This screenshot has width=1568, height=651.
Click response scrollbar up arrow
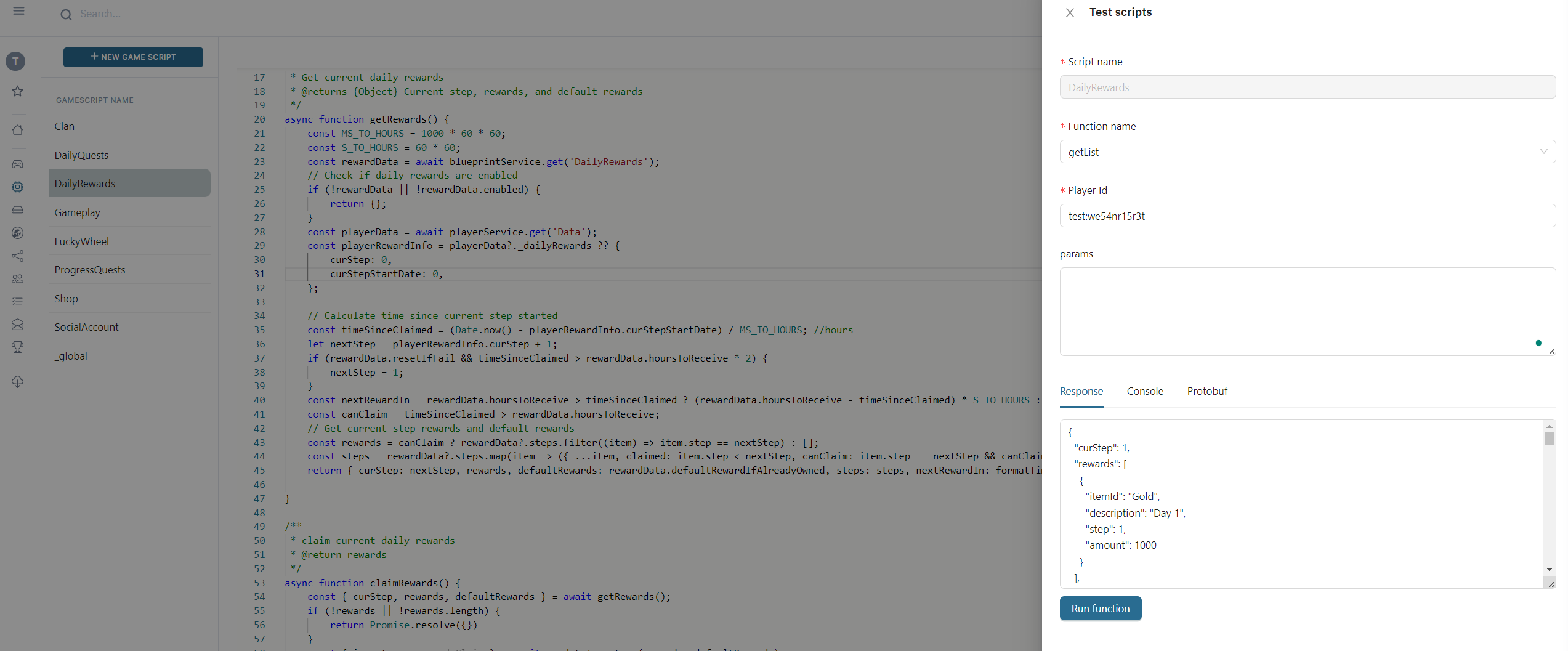pyautogui.click(x=1549, y=426)
